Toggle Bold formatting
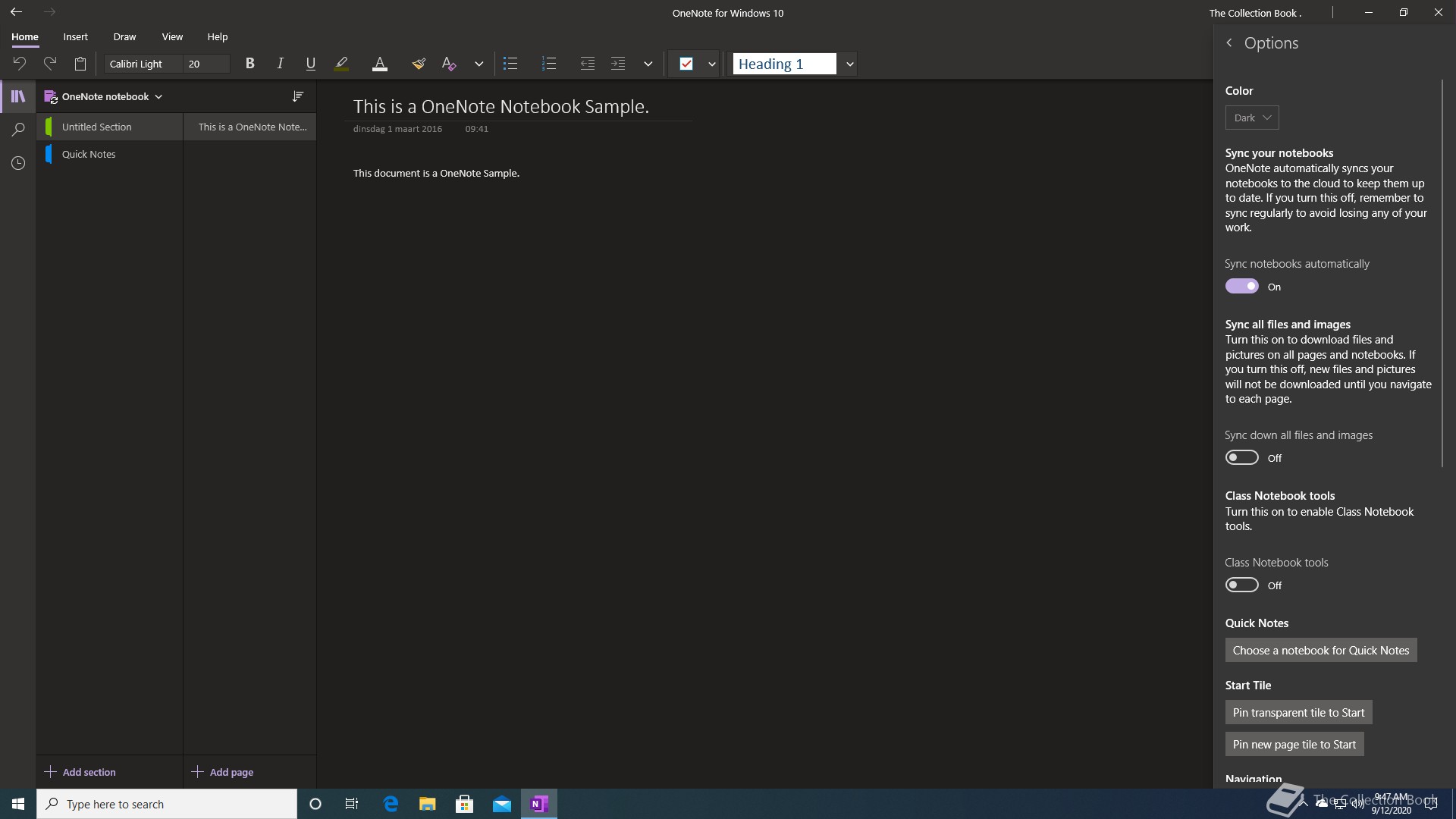Screen dimensions: 1456x819 [x=249, y=64]
